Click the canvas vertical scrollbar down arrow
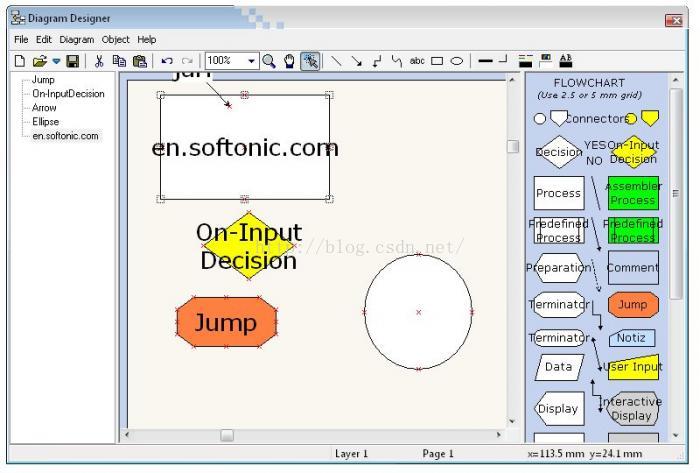This screenshot has height=473, width=700. [x=512, y=421]
